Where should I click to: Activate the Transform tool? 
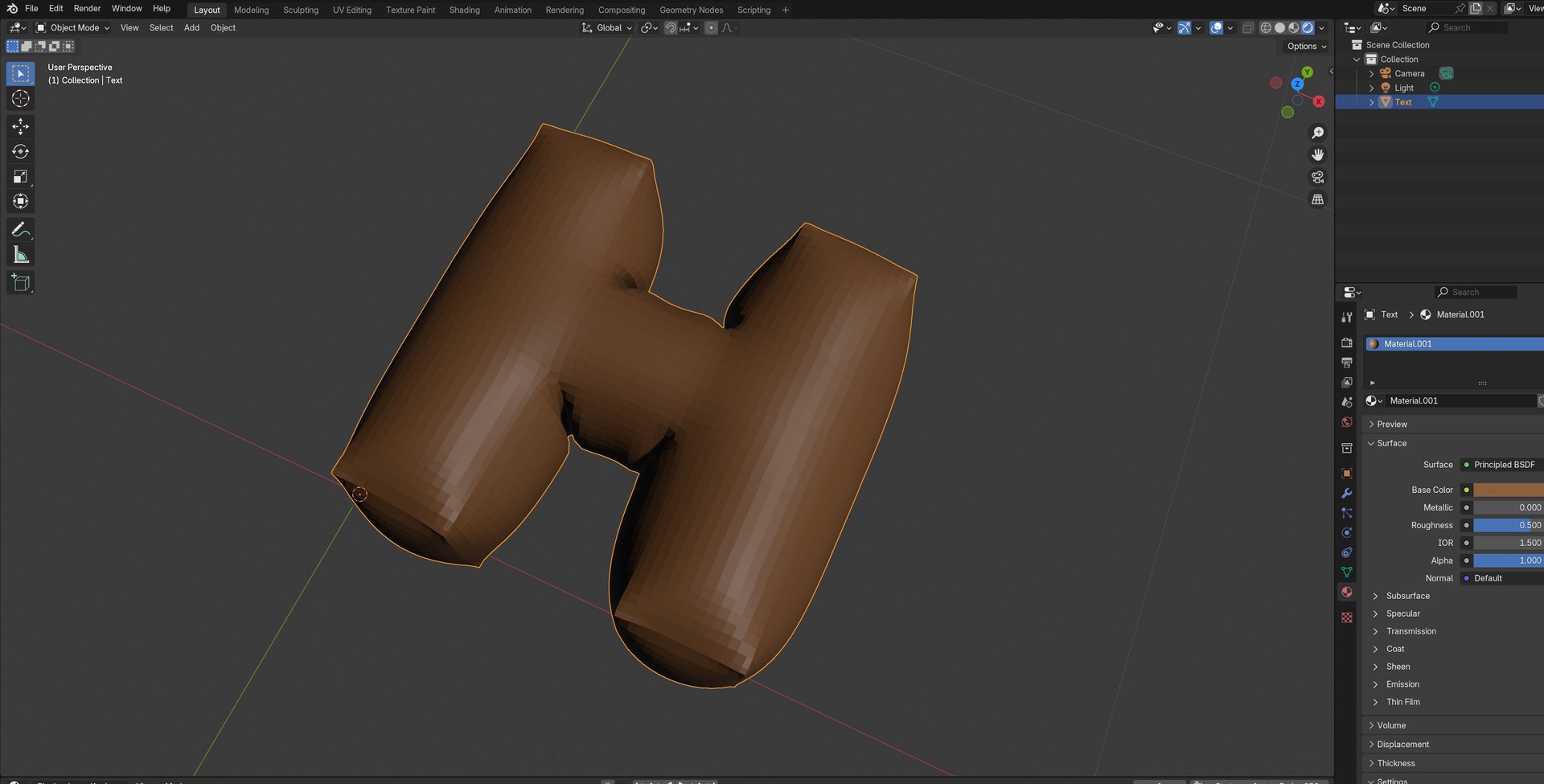click(x=21, y=201)
